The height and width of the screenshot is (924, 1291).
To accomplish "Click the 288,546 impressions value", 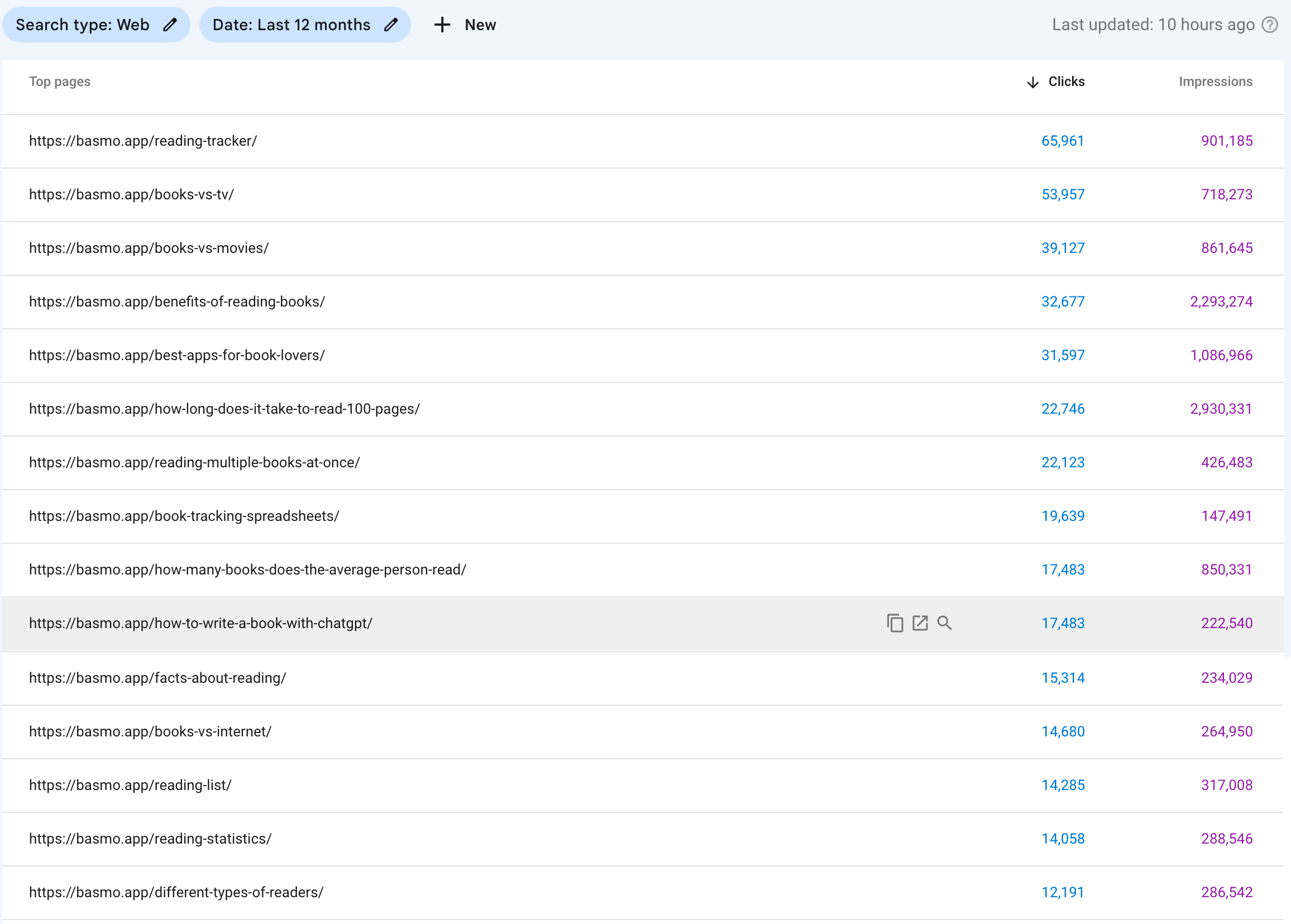I will tap(1227, 839).
